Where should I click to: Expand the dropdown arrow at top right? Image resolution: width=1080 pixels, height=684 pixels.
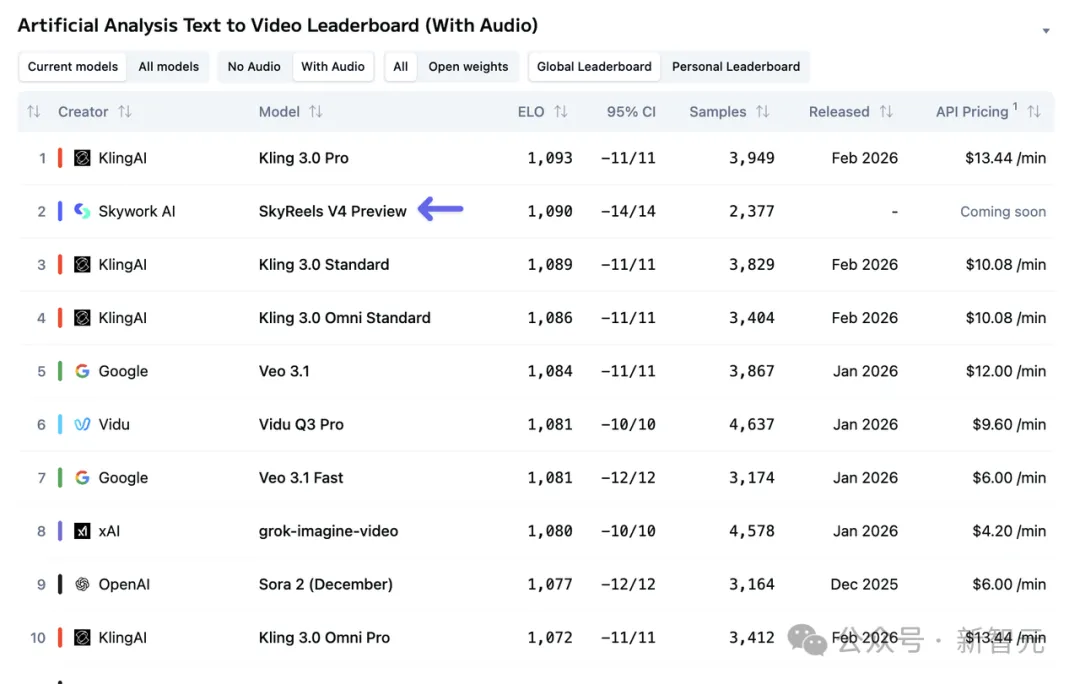[1046, 31]
